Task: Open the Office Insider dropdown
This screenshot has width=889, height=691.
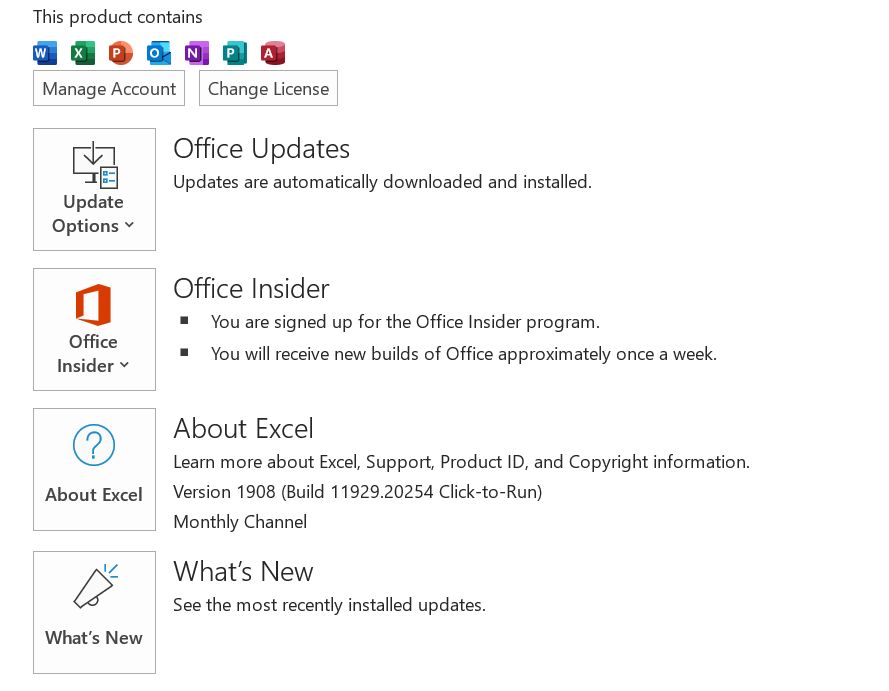Action: [94, 329]
